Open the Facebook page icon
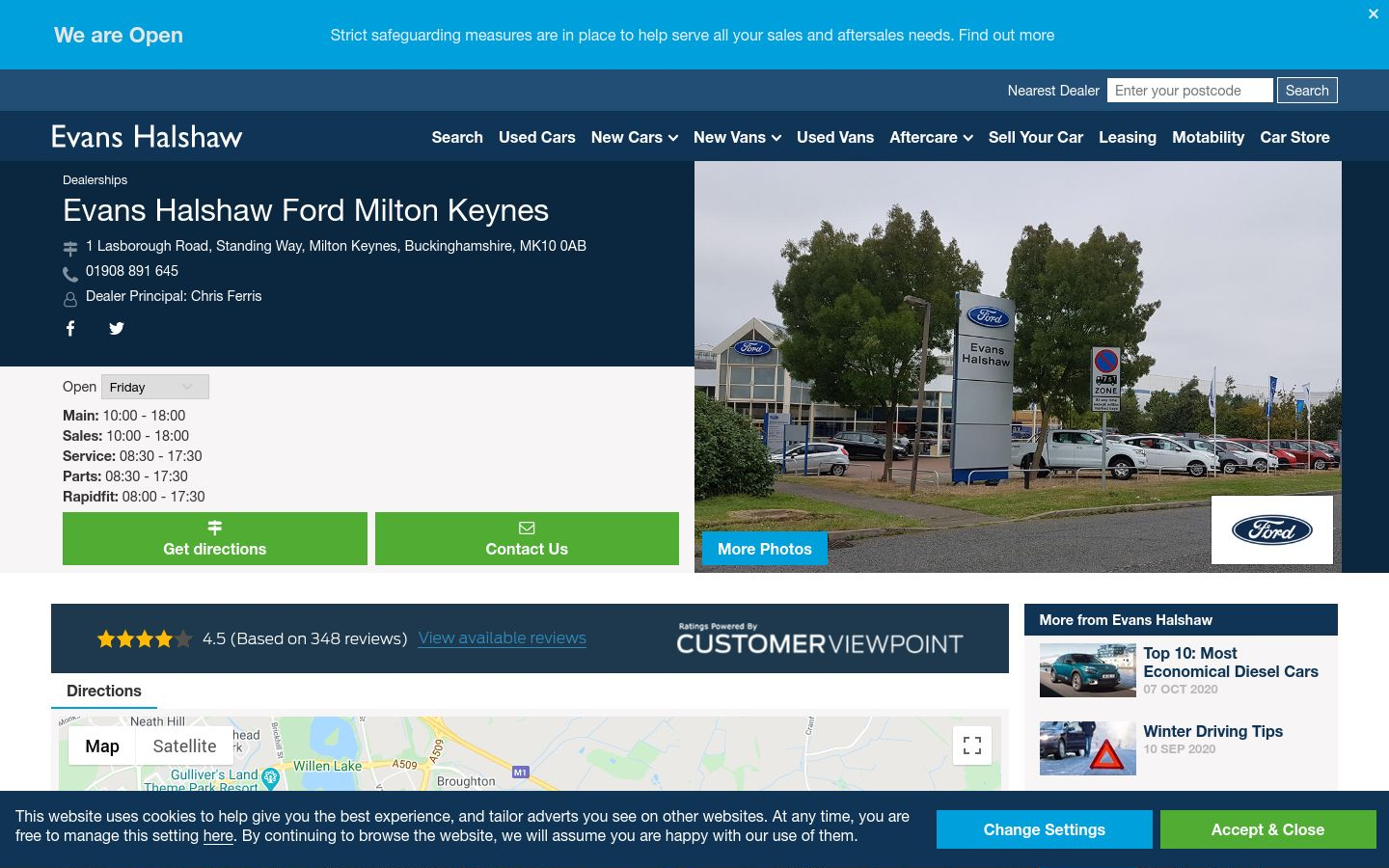The height and width of the screenshot is (868, 1389). tap(70, 329)
